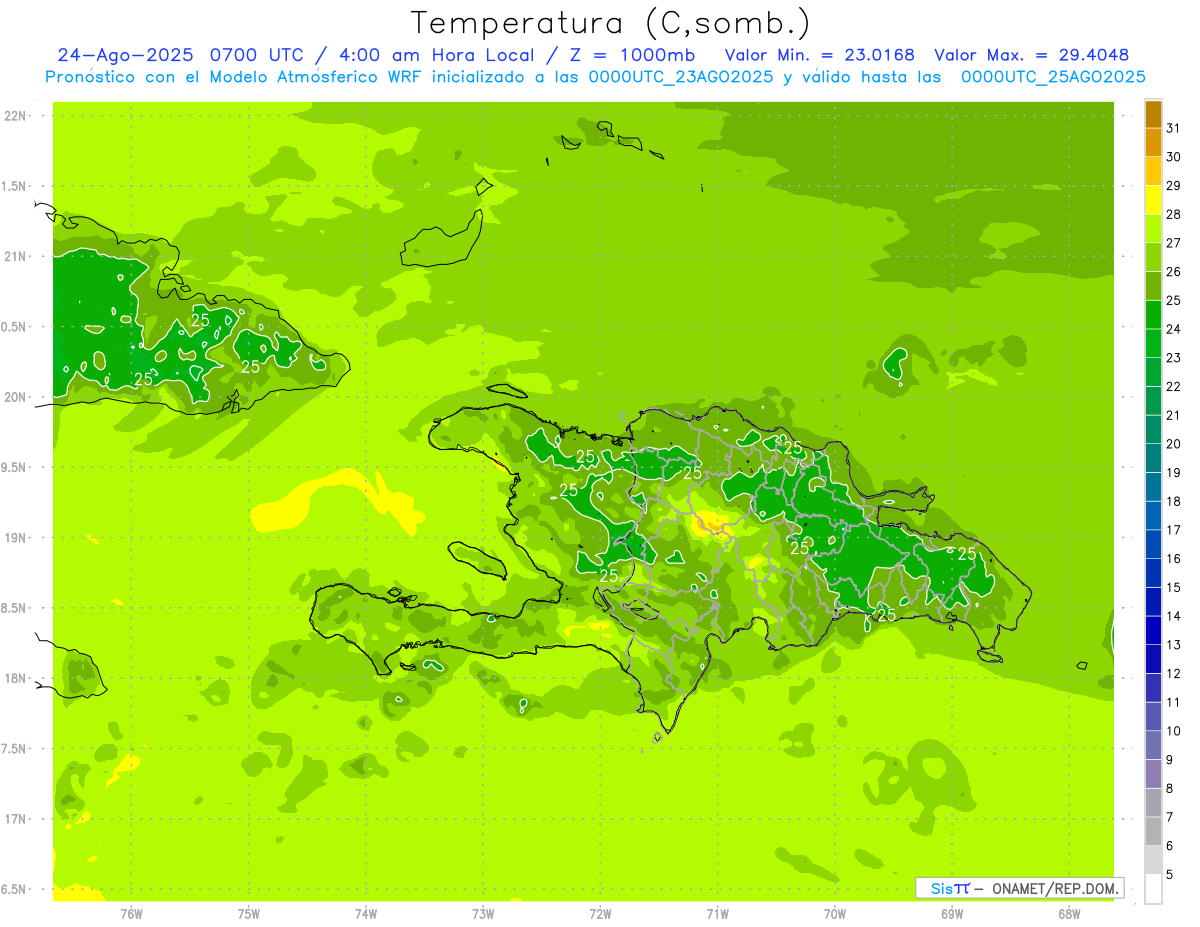Click the '29' color-bar scale label
The height and width of the screenshot is (927, 1200).
1173,186
